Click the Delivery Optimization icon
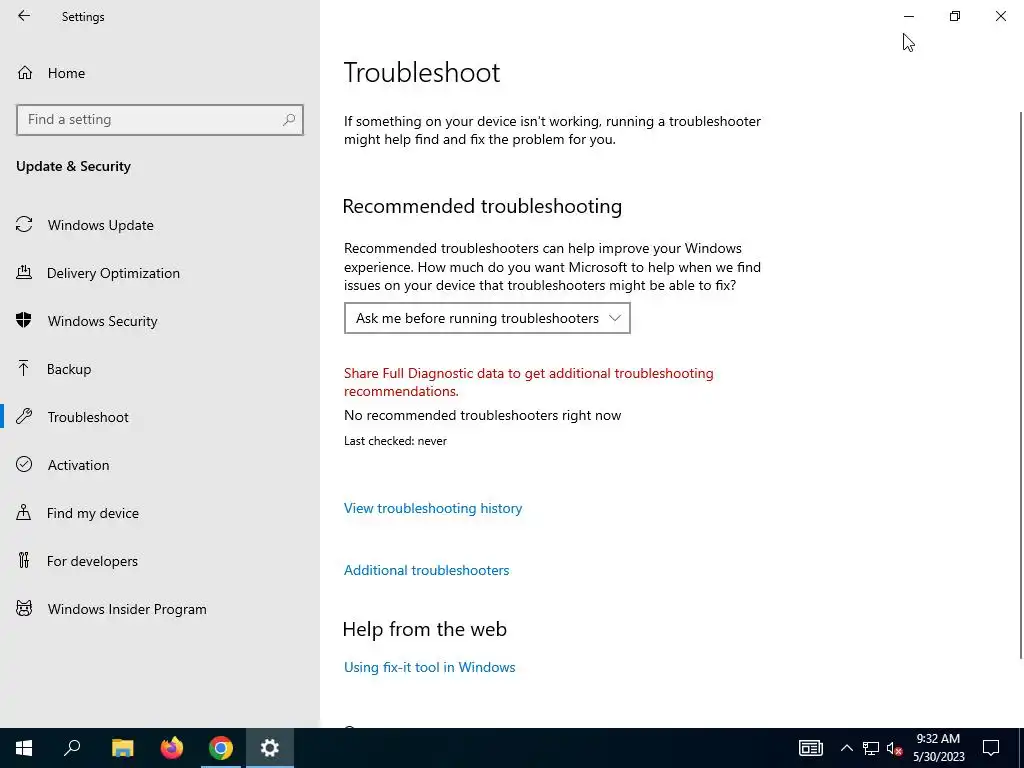1024x768 pixels. coord(24,272)
